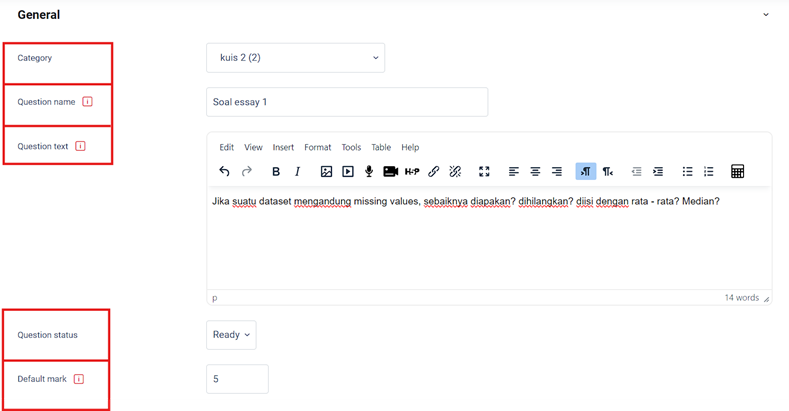Insert a numbered list

point(708,172)
